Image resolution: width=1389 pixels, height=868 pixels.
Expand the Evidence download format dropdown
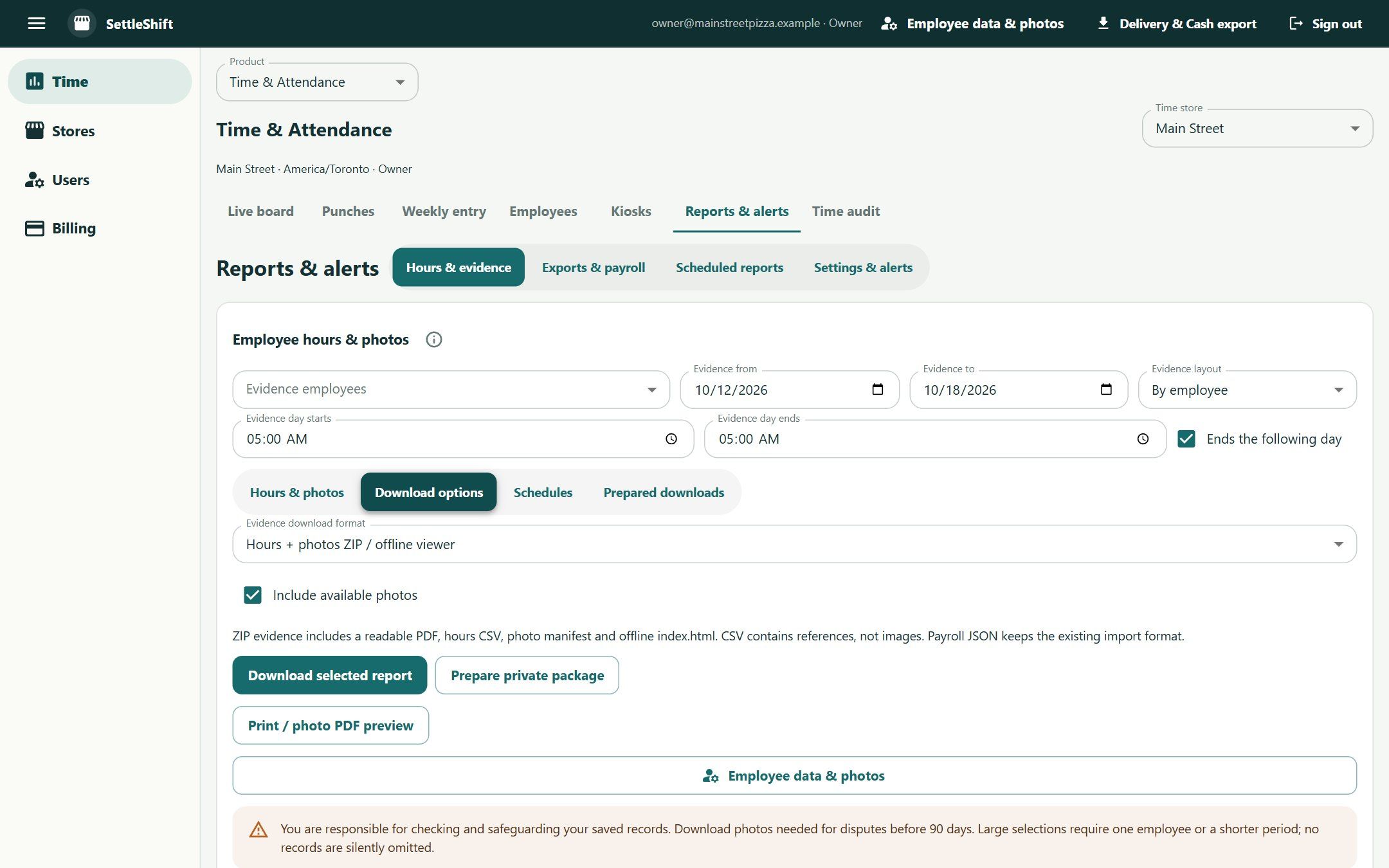(x=794, y=545)
